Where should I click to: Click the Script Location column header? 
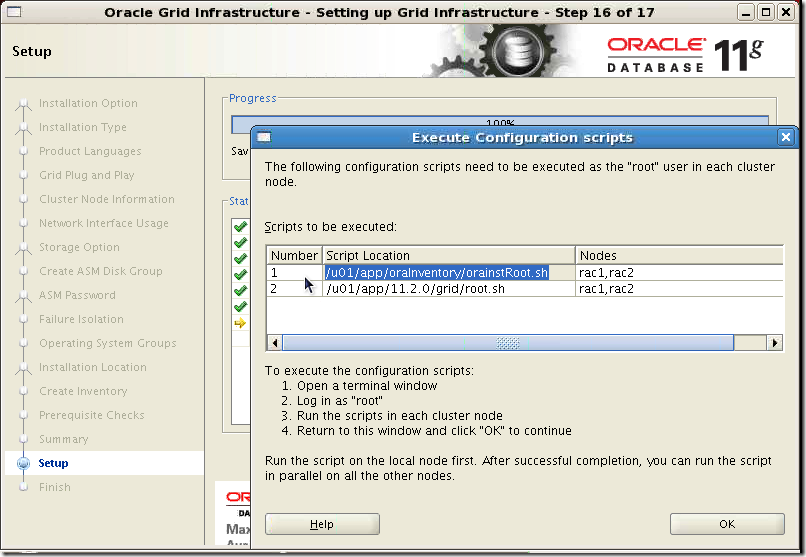coord(449,255)
